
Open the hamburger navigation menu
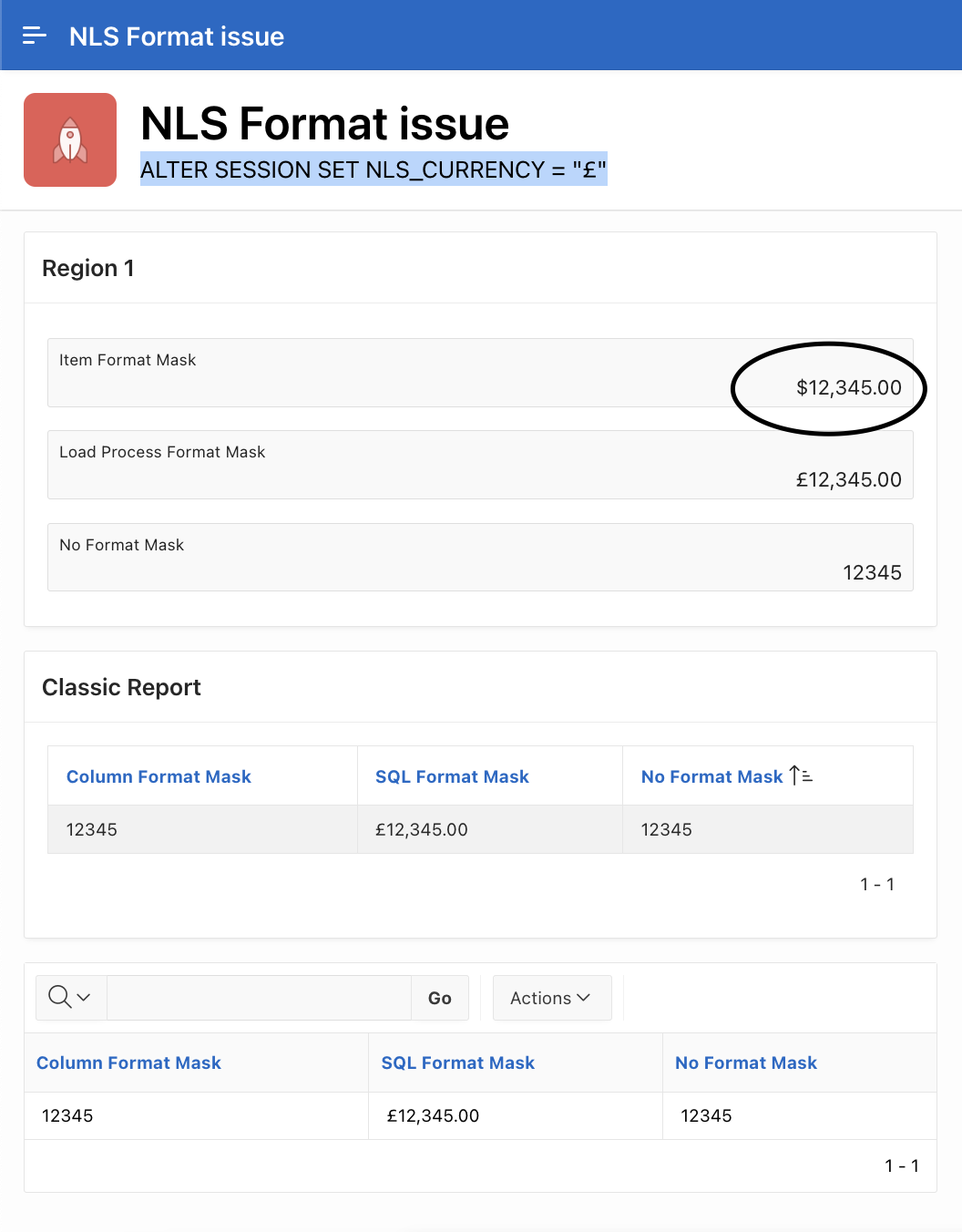coord(34,36)
